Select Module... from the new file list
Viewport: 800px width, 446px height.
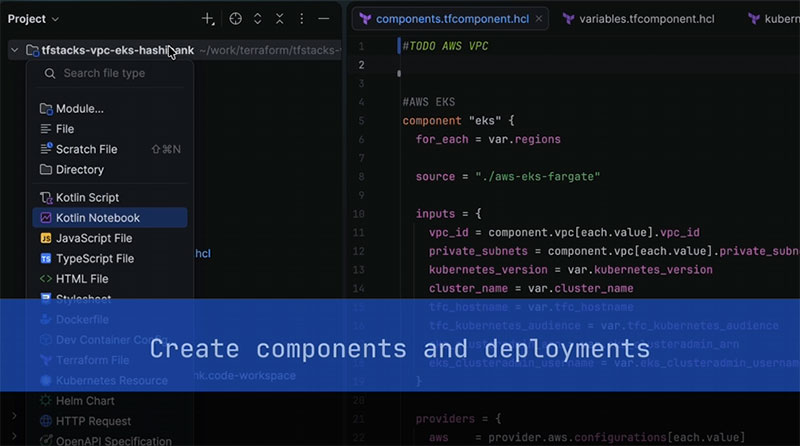(x=79, y=108)
